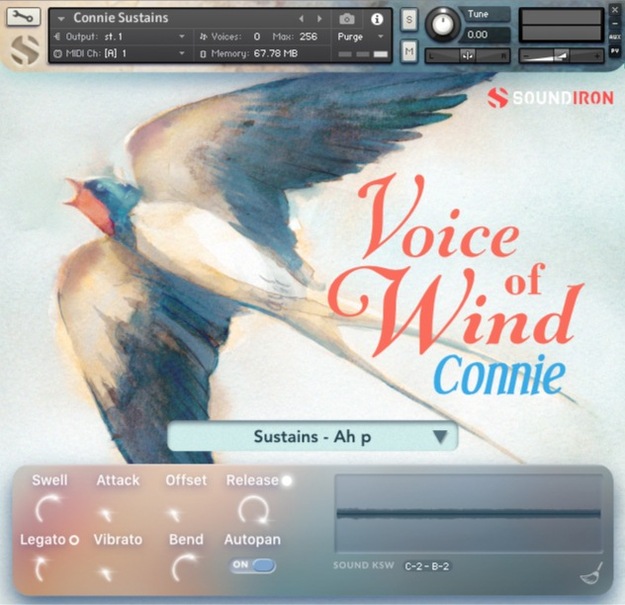This screenshot has width=625, height=605.
Task: Open the Output st. 1 dropdown
Action: 120,37
